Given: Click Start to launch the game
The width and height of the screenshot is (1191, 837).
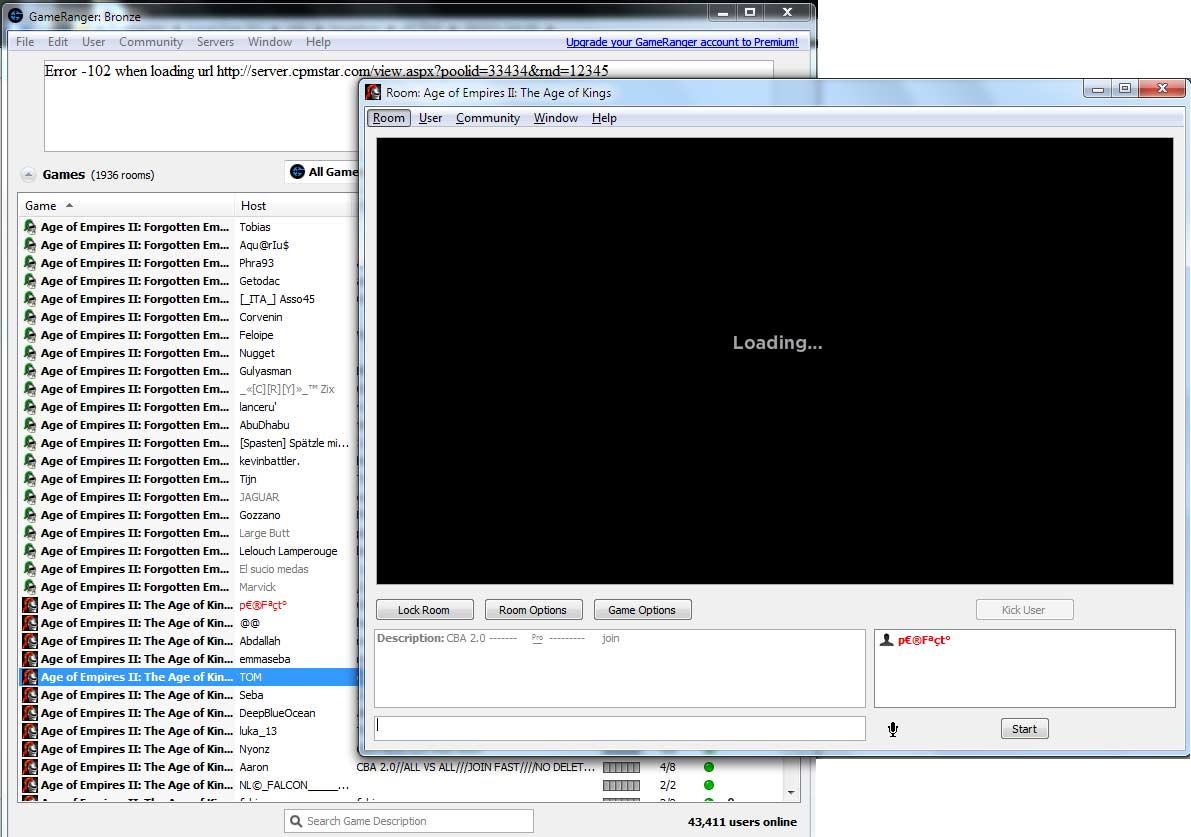Looking at the screenshot, I should [1024, 729].
